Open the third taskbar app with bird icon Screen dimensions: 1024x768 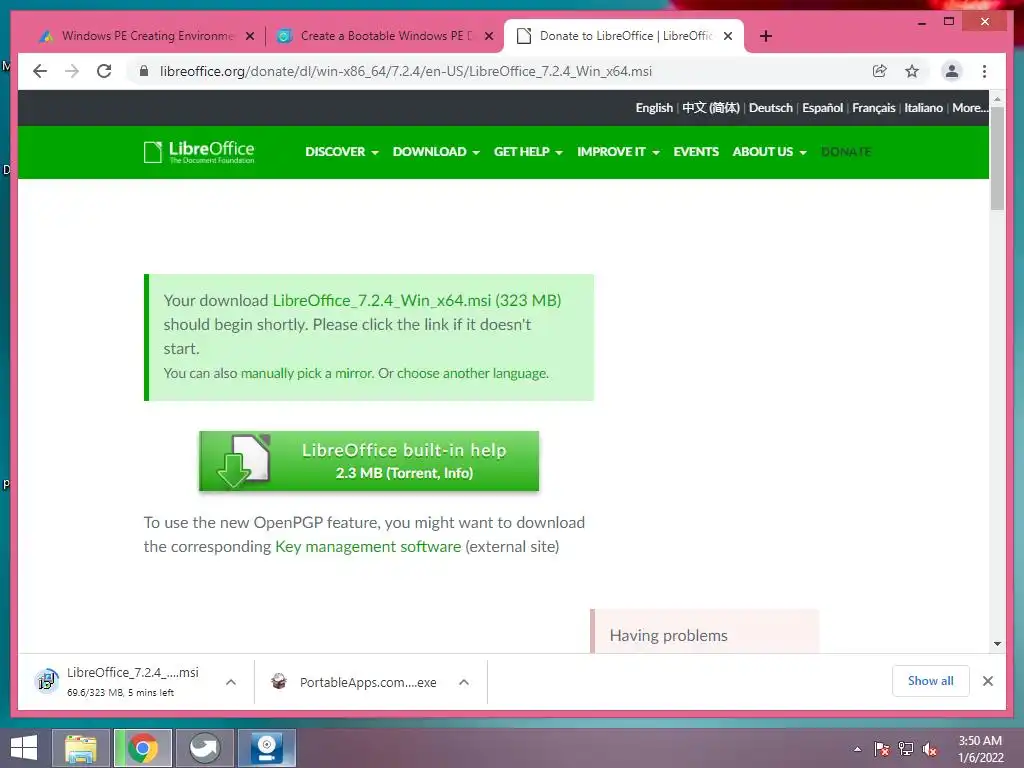tap(204, 748)
